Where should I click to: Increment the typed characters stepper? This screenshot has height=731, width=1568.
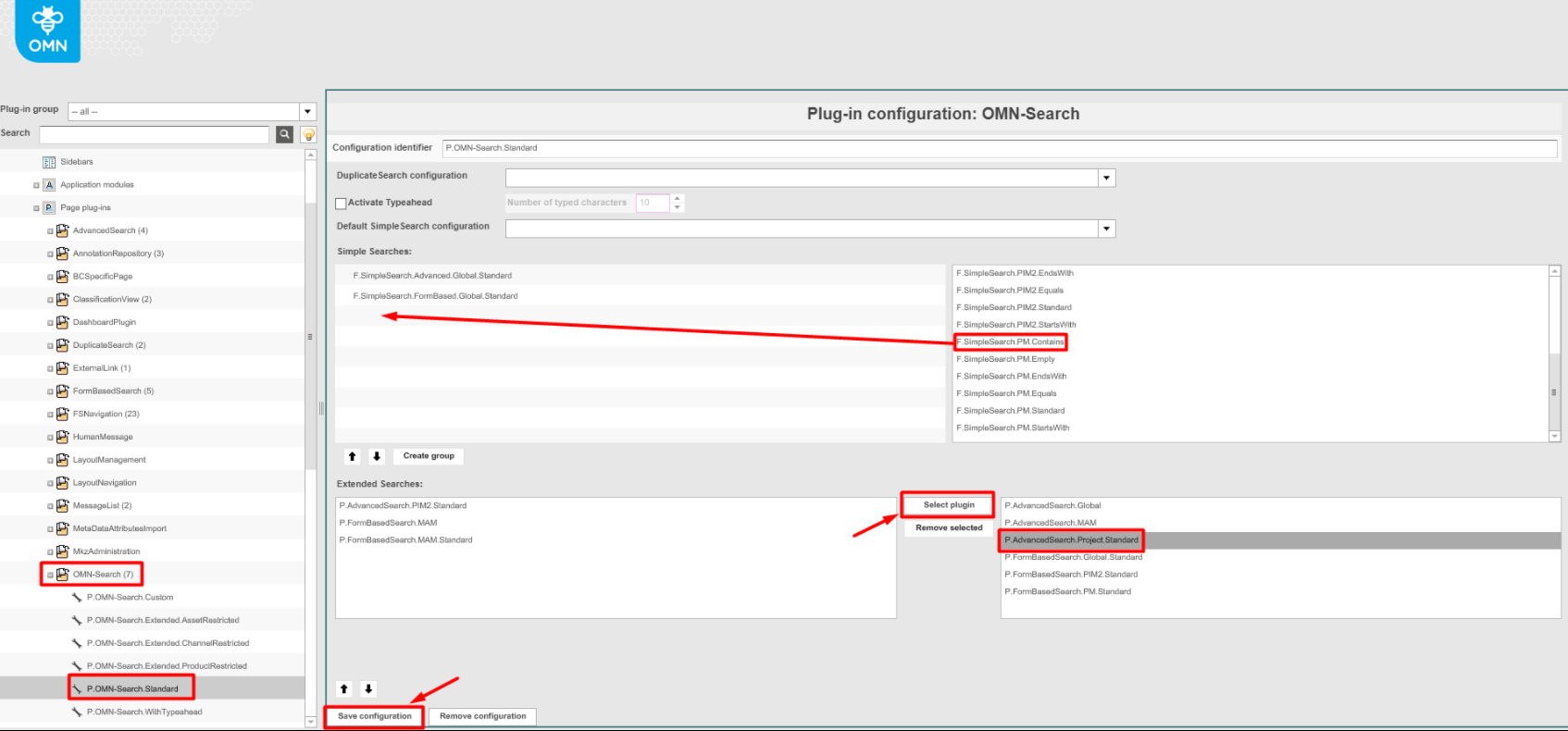(x=678, y=198)
